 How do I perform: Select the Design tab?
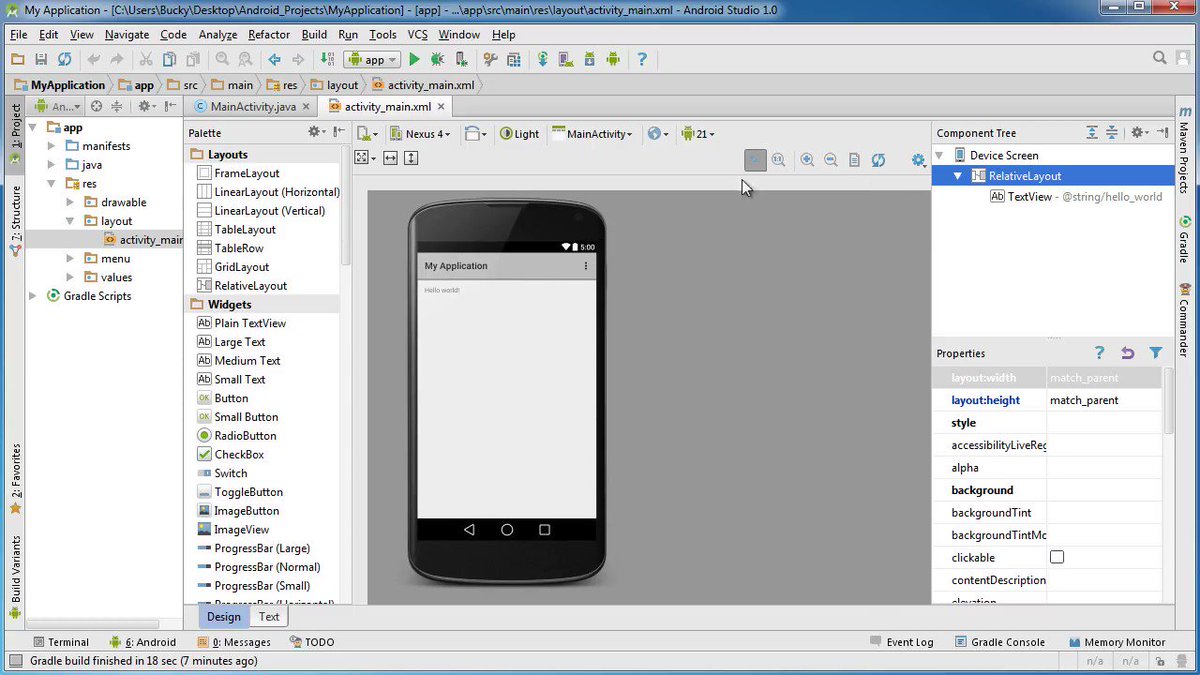click(223, 616)
